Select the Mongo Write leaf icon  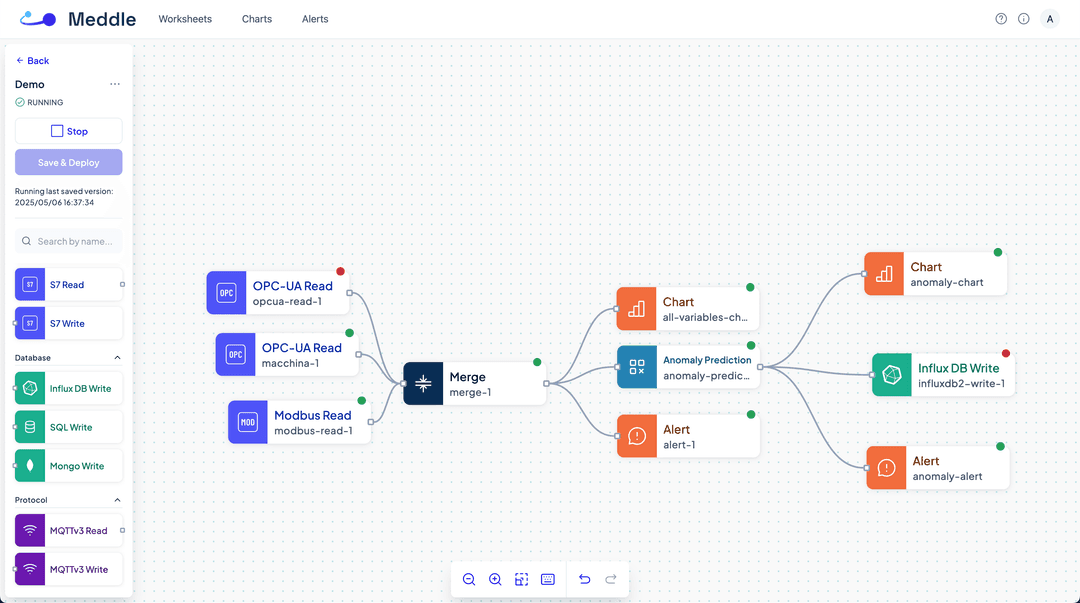click(29, 465)
